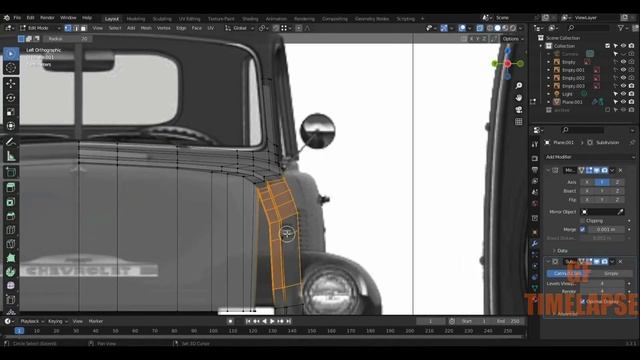640x360 pixels.
Task: Select the Spin tool
Action: coord(11,271)
